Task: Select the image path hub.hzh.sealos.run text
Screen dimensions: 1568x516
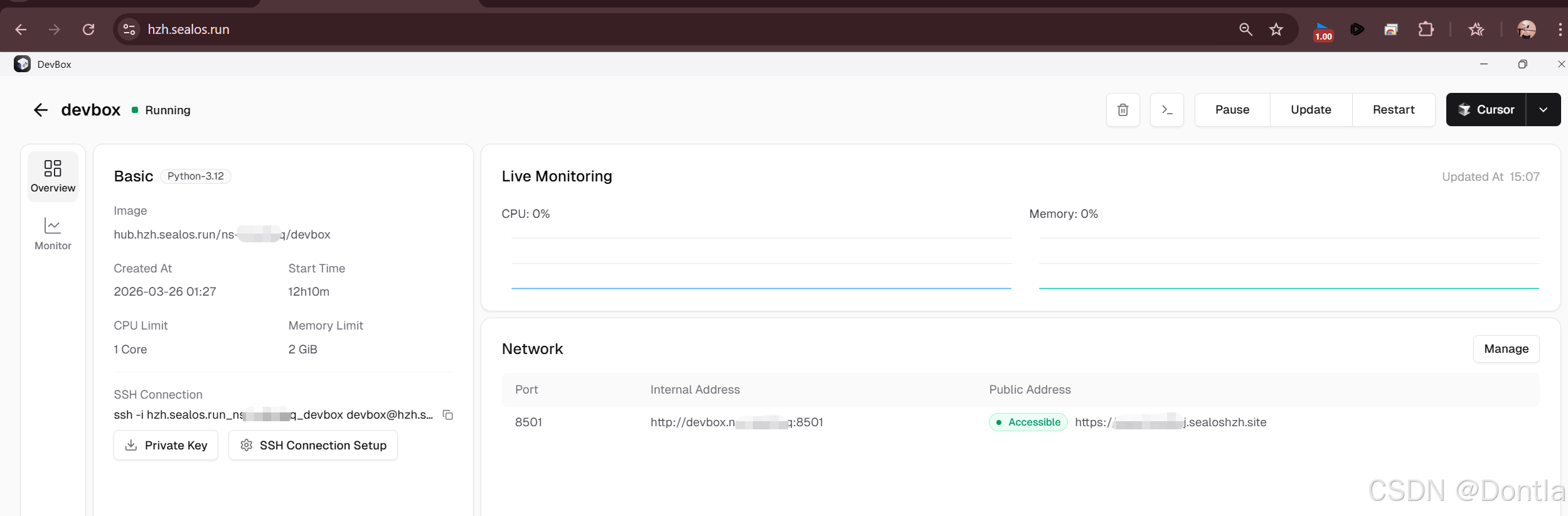Action: pos(222,235)
